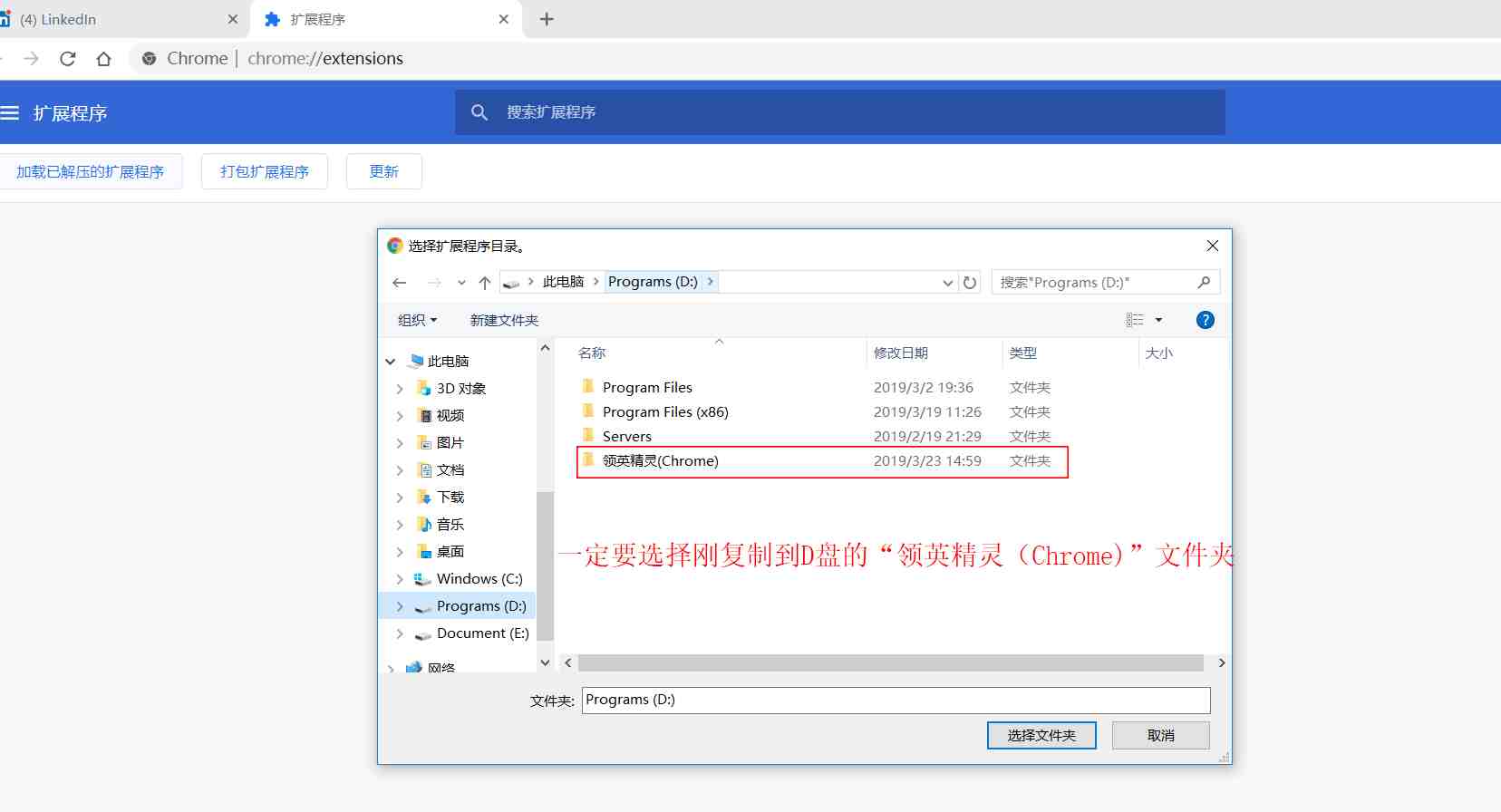The image size is (1501, 812).
Task: Sort by 大小 column header
Action: 1159,353
